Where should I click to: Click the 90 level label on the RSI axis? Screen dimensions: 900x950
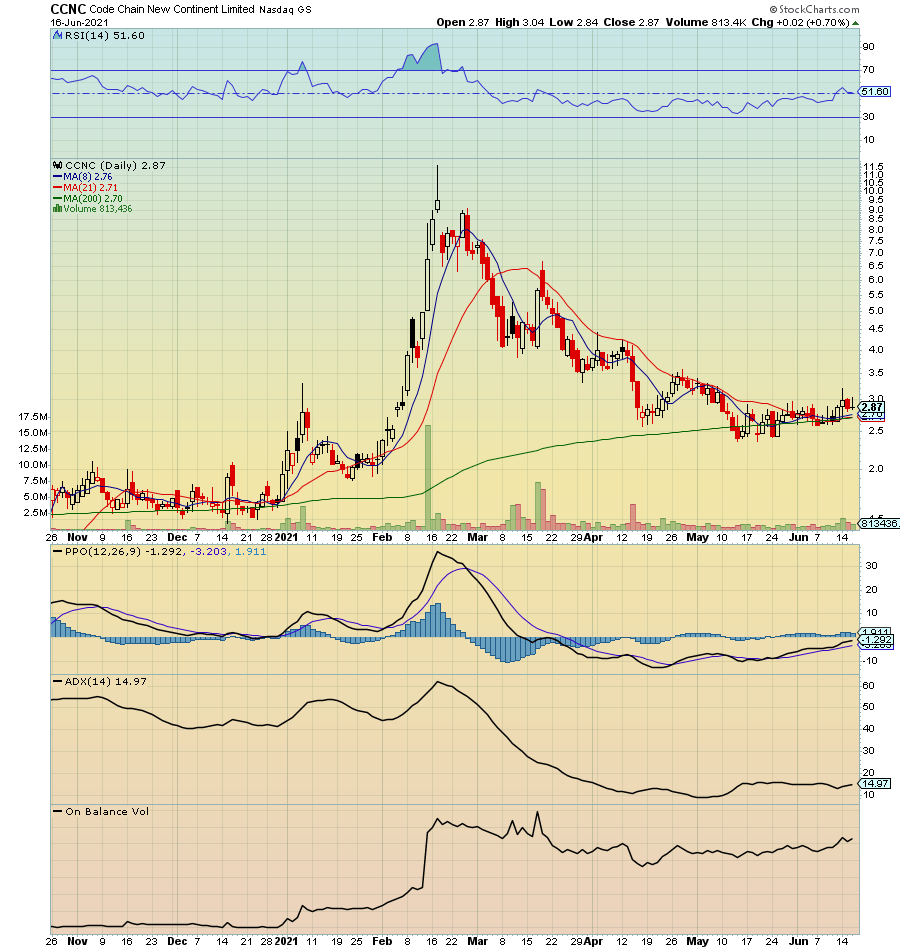pyautogui.click(x=868, y=47)
